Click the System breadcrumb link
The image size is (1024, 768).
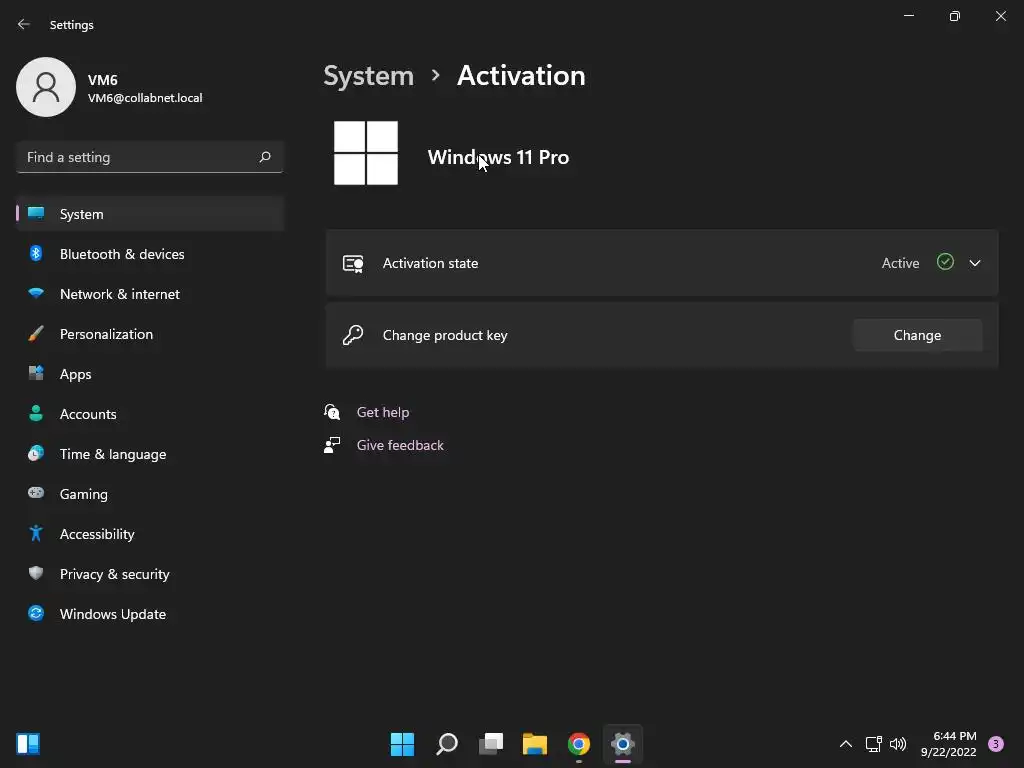[x=368, y=76]
